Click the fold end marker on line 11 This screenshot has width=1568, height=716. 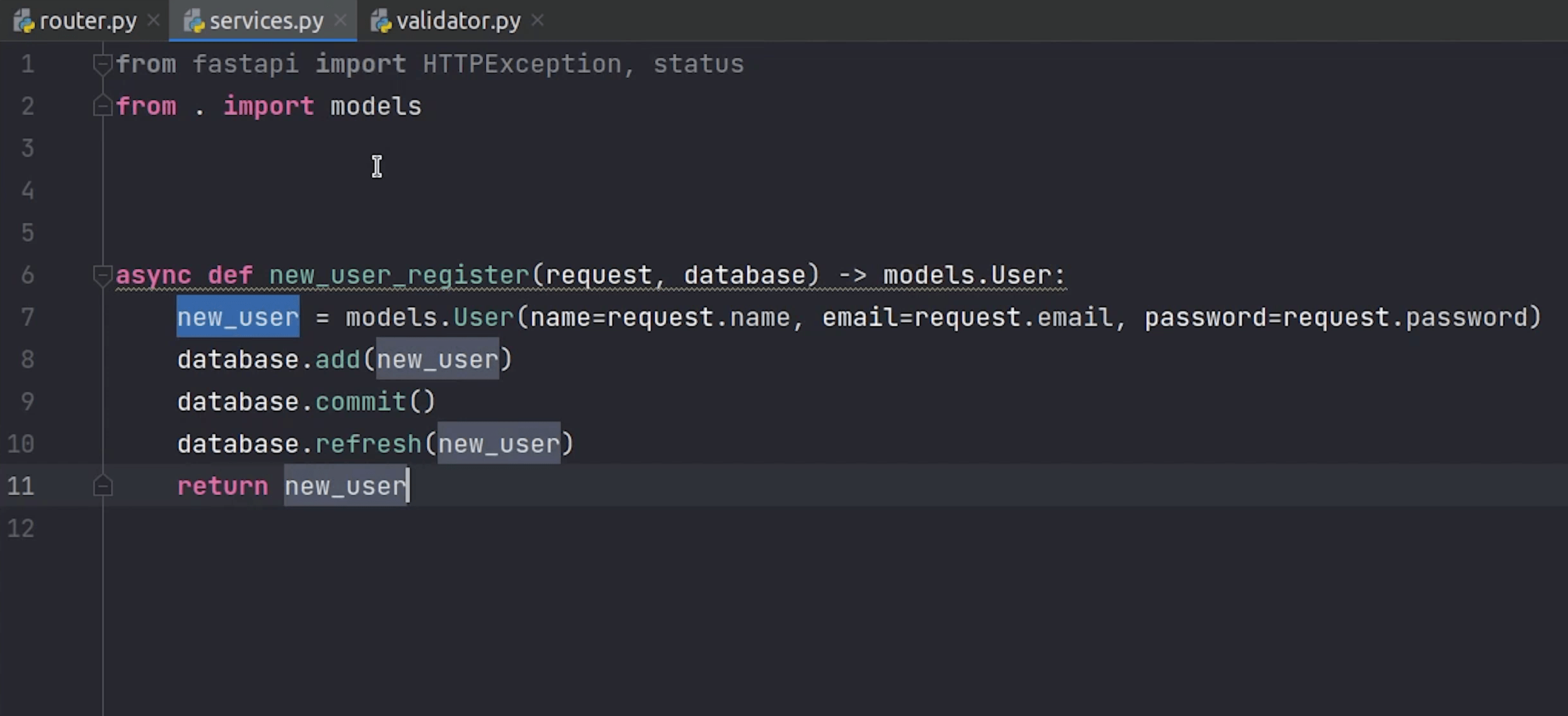[102, 486]
